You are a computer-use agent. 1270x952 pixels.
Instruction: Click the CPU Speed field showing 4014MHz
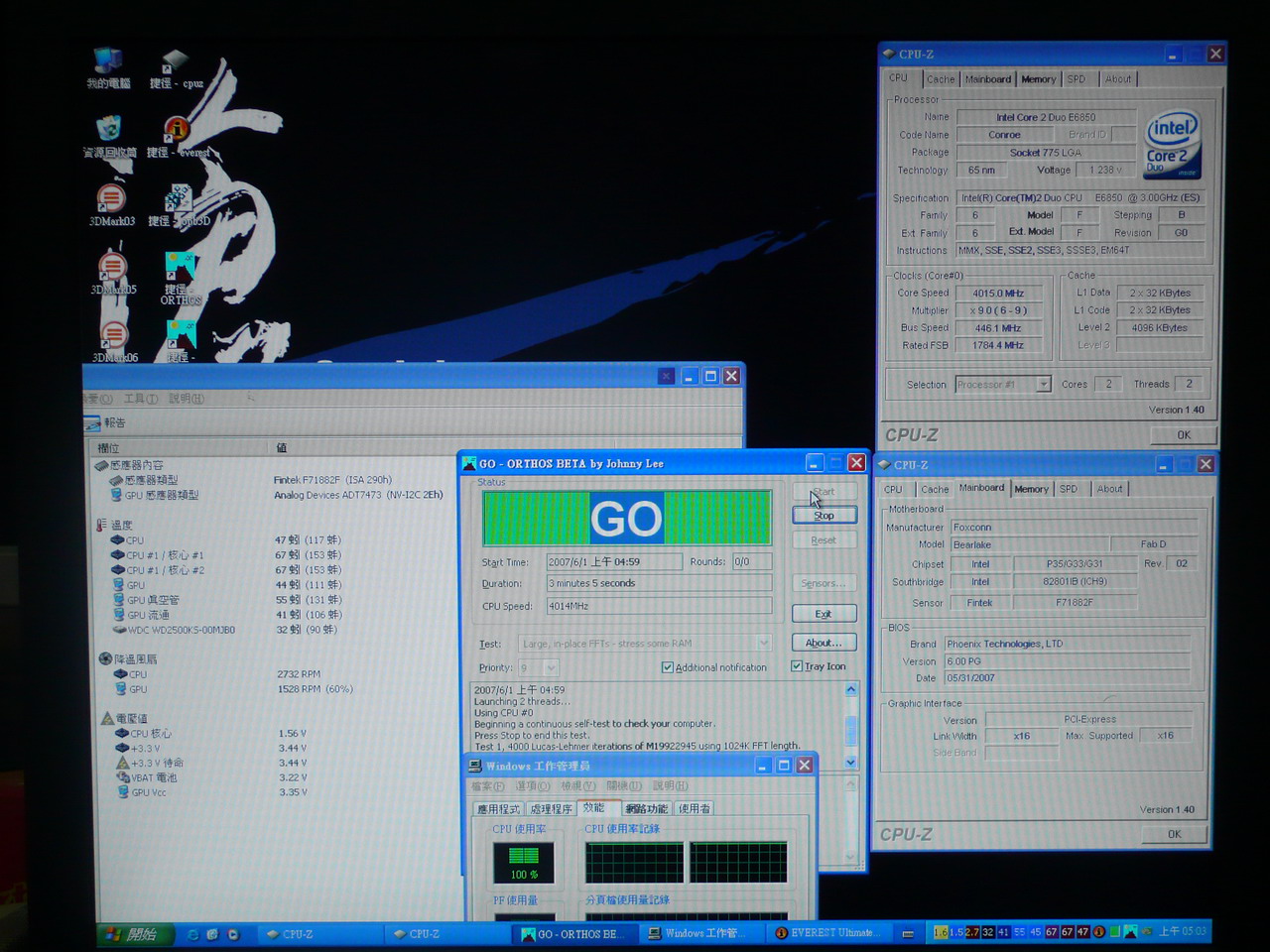coord(659,606)
